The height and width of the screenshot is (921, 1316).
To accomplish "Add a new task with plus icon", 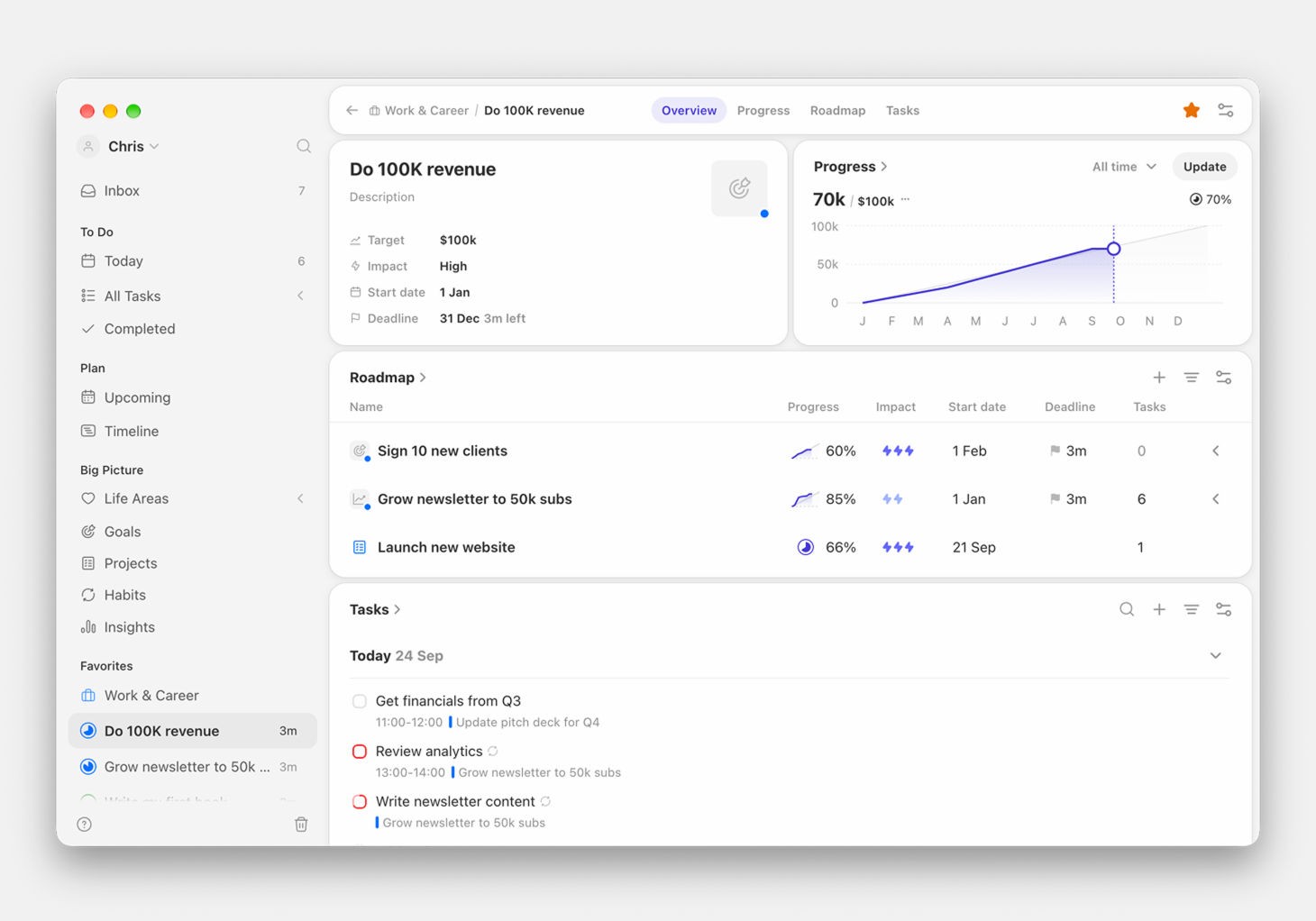I will pos(1159,609).
